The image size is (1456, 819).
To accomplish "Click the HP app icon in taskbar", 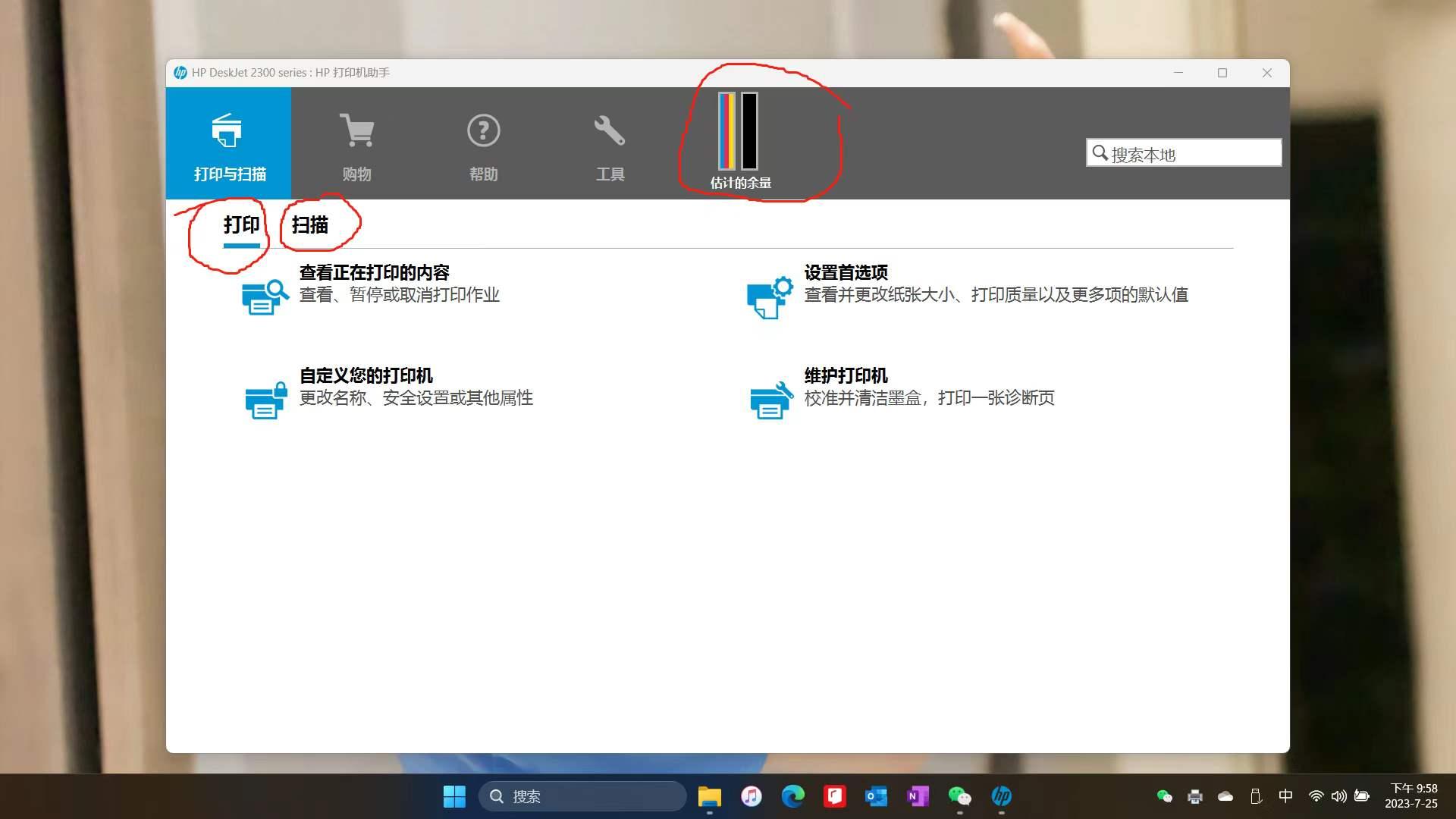I will coord(1002,796).
